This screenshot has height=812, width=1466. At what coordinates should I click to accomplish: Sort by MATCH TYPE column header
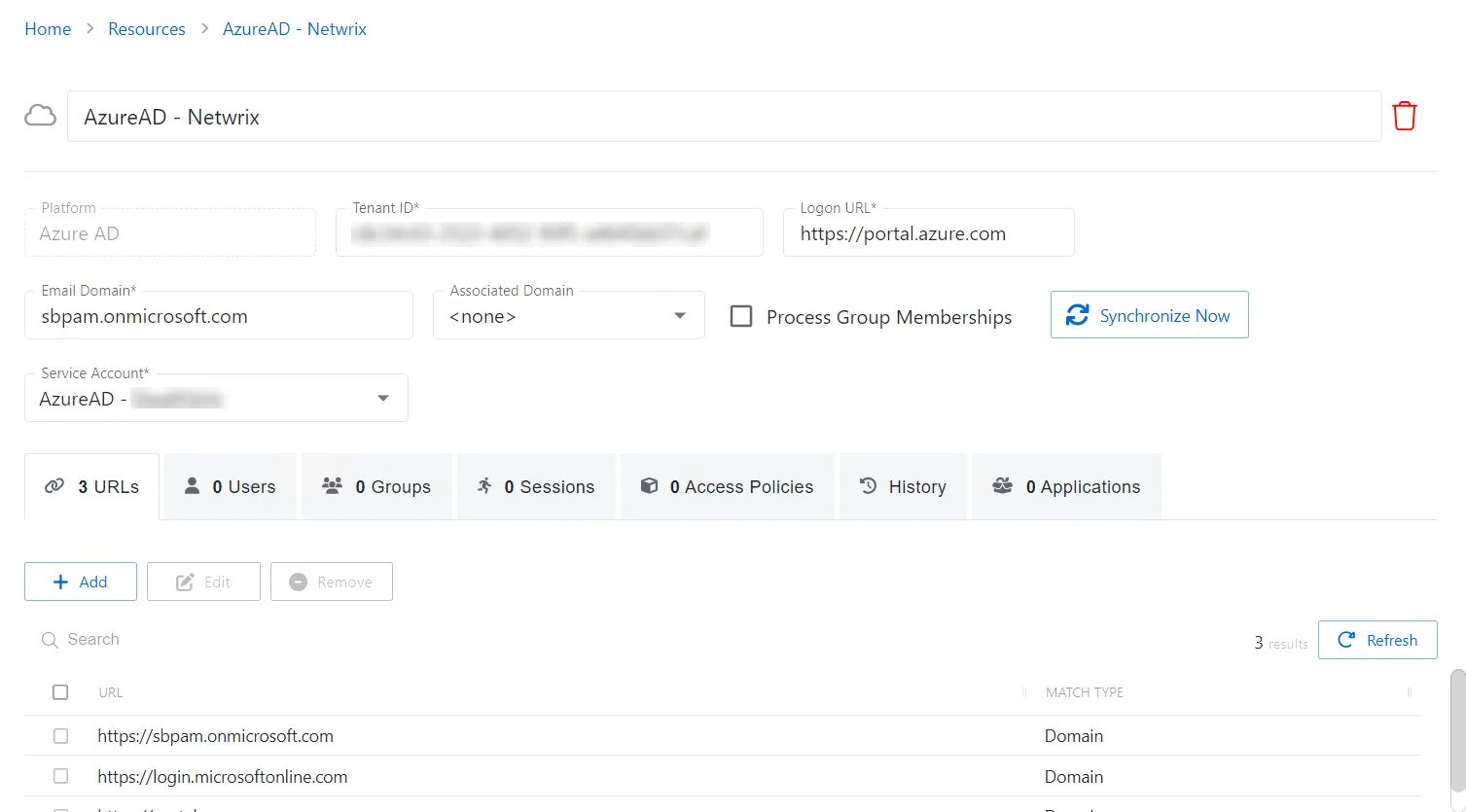[x=1085, y=692]
